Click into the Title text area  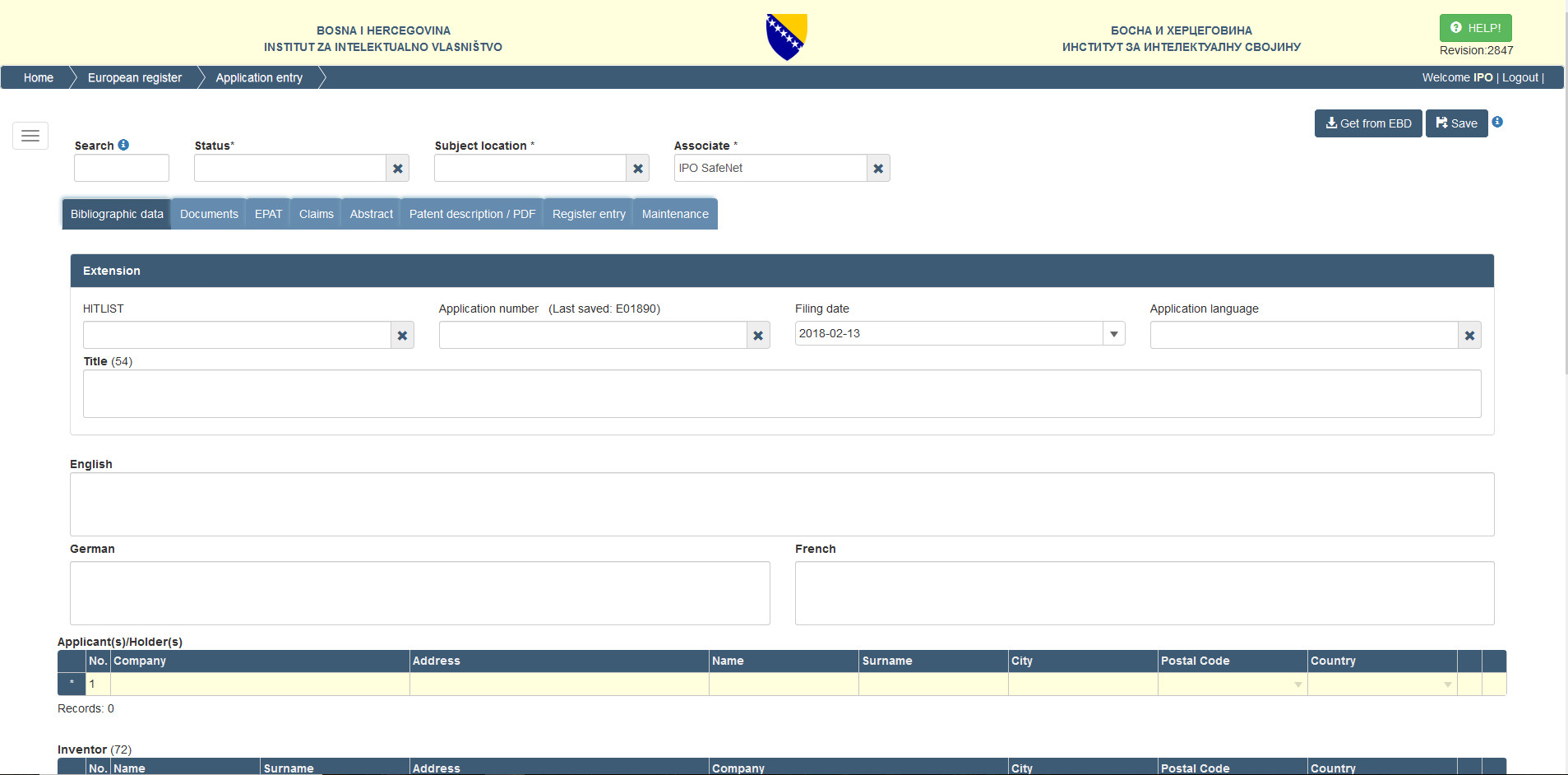tap(782, 394)
